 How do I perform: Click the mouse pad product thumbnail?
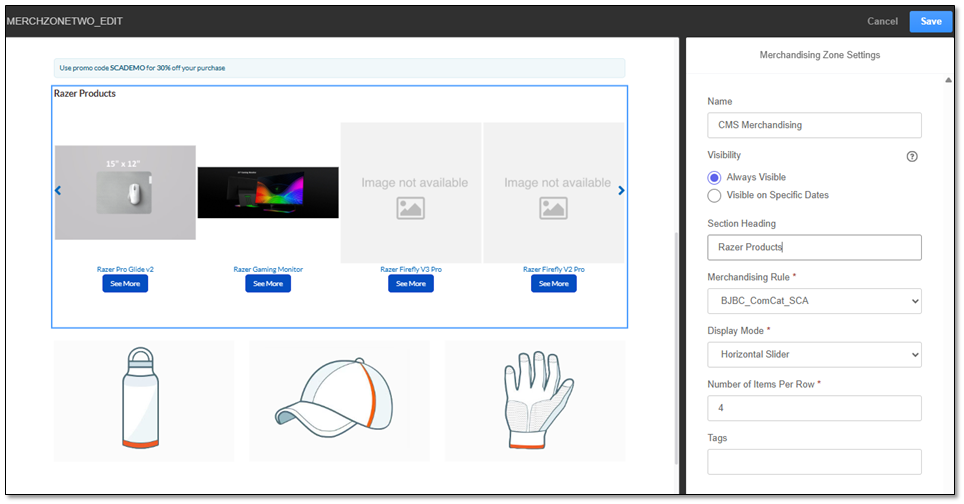pos(125,192)
